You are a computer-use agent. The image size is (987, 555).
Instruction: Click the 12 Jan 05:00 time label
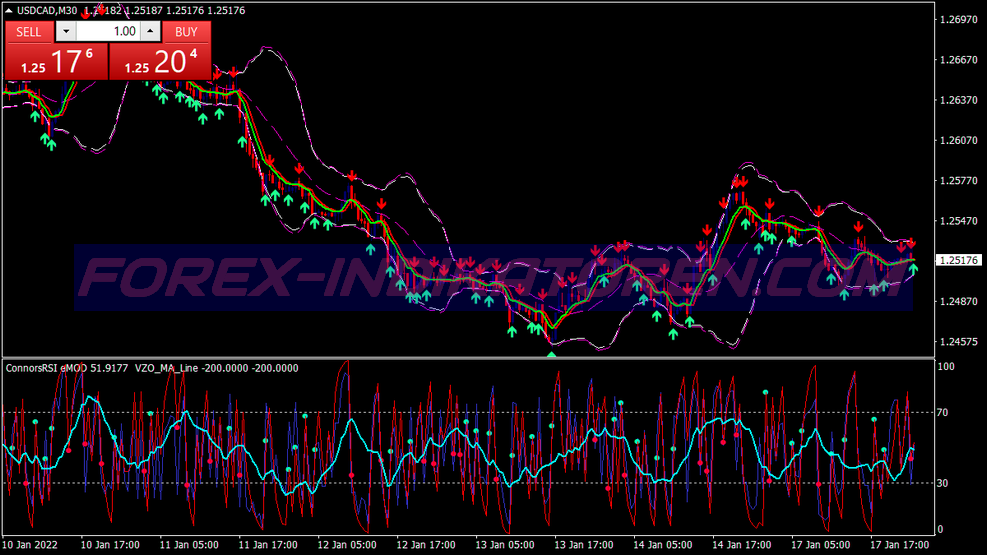pos(347,545)
